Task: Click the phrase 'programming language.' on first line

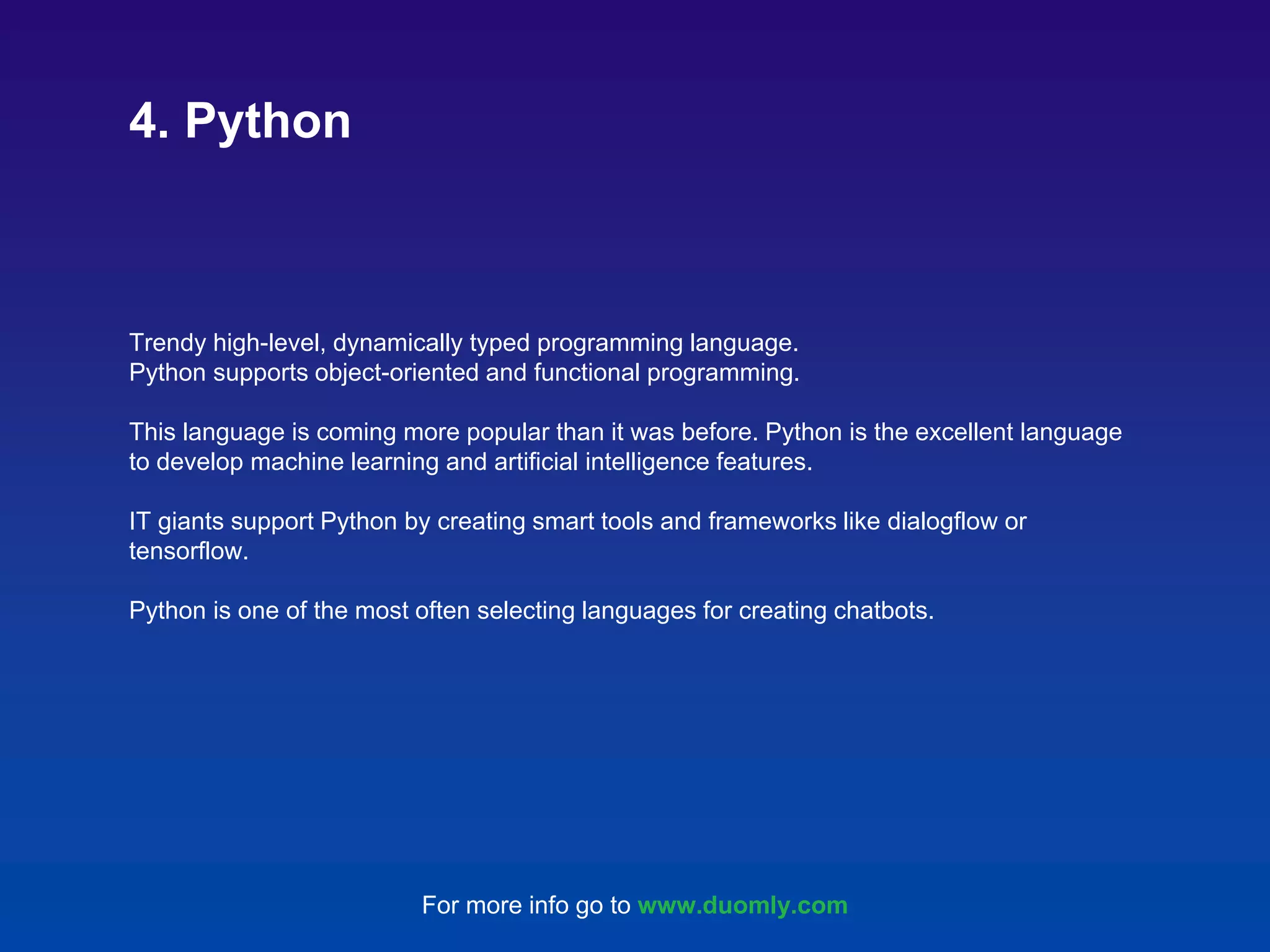Action: click(667, 343)
